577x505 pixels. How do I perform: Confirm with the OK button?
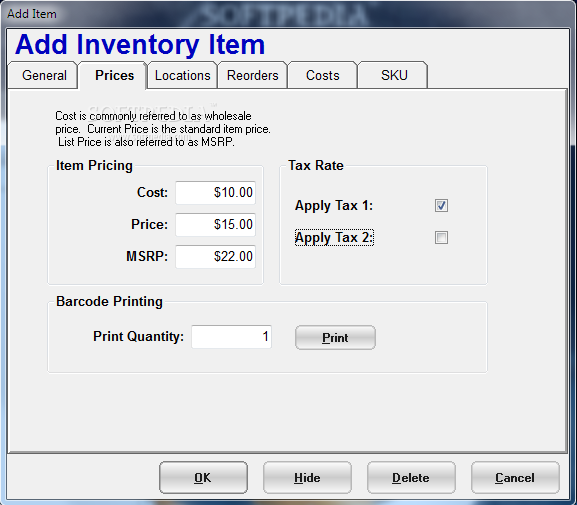pyautogui.click(x=203, y=477)
